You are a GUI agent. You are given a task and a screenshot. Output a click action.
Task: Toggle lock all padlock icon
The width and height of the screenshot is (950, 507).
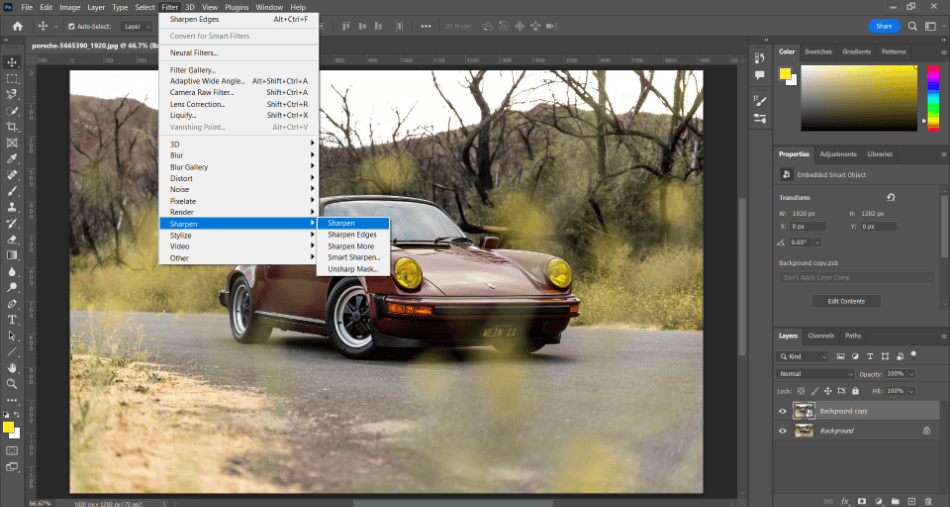coord(855,391)
